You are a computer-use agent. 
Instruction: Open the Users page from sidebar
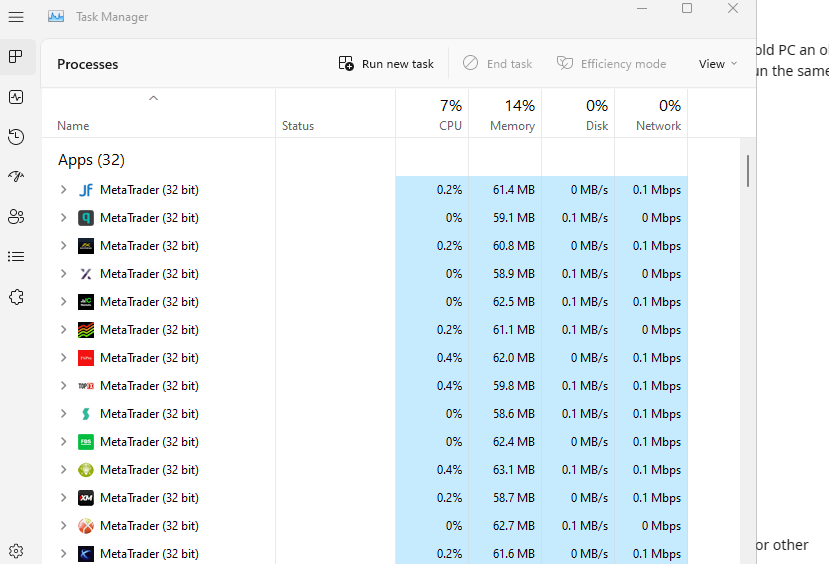(x=16, y=217)
